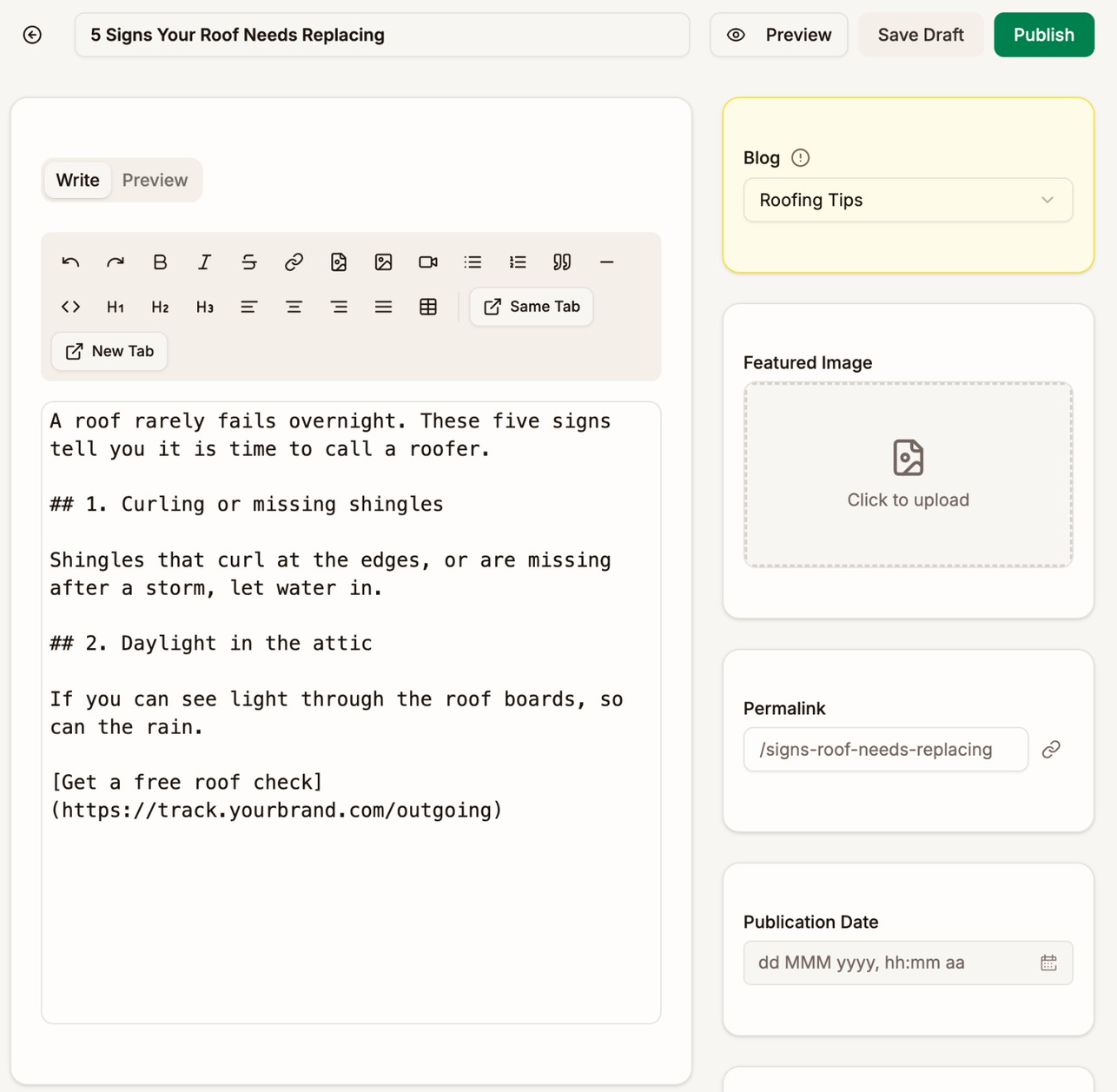
Task: Click the Blog info icon
Action: pos(801,158)
